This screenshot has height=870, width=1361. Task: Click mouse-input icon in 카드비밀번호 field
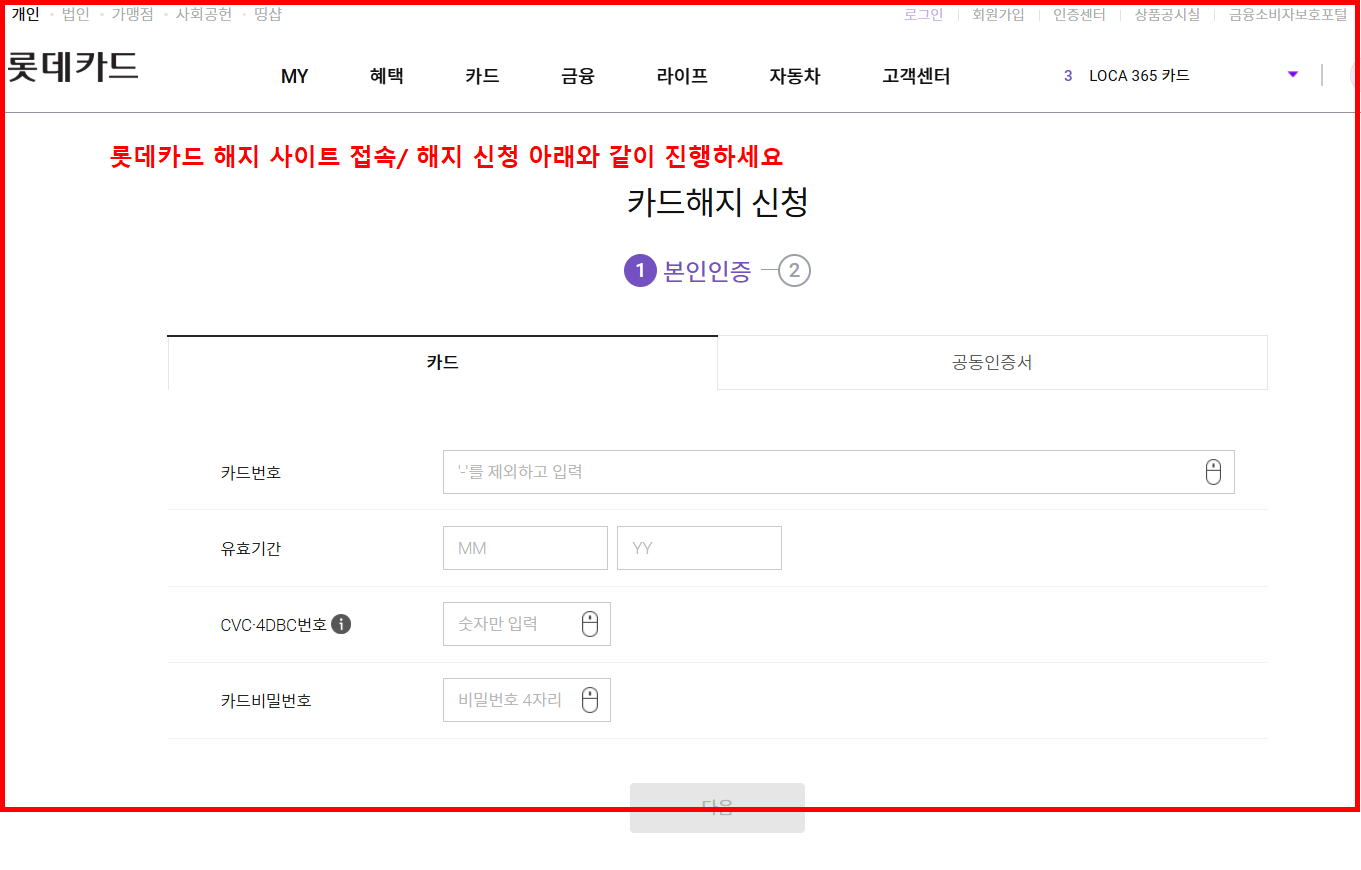(590, 700)
